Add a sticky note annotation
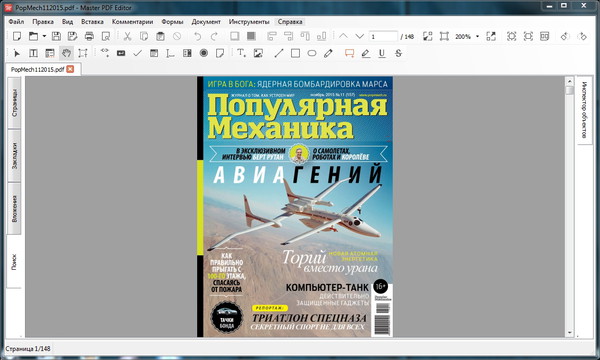The width and height of the screenshot is (600, 360). (x=220, y=53)
